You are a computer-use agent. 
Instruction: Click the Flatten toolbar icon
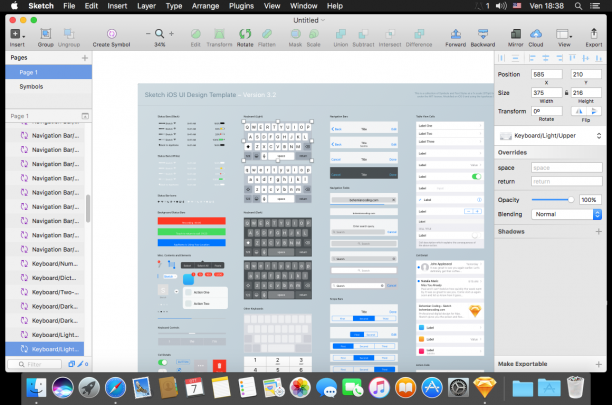267,34
